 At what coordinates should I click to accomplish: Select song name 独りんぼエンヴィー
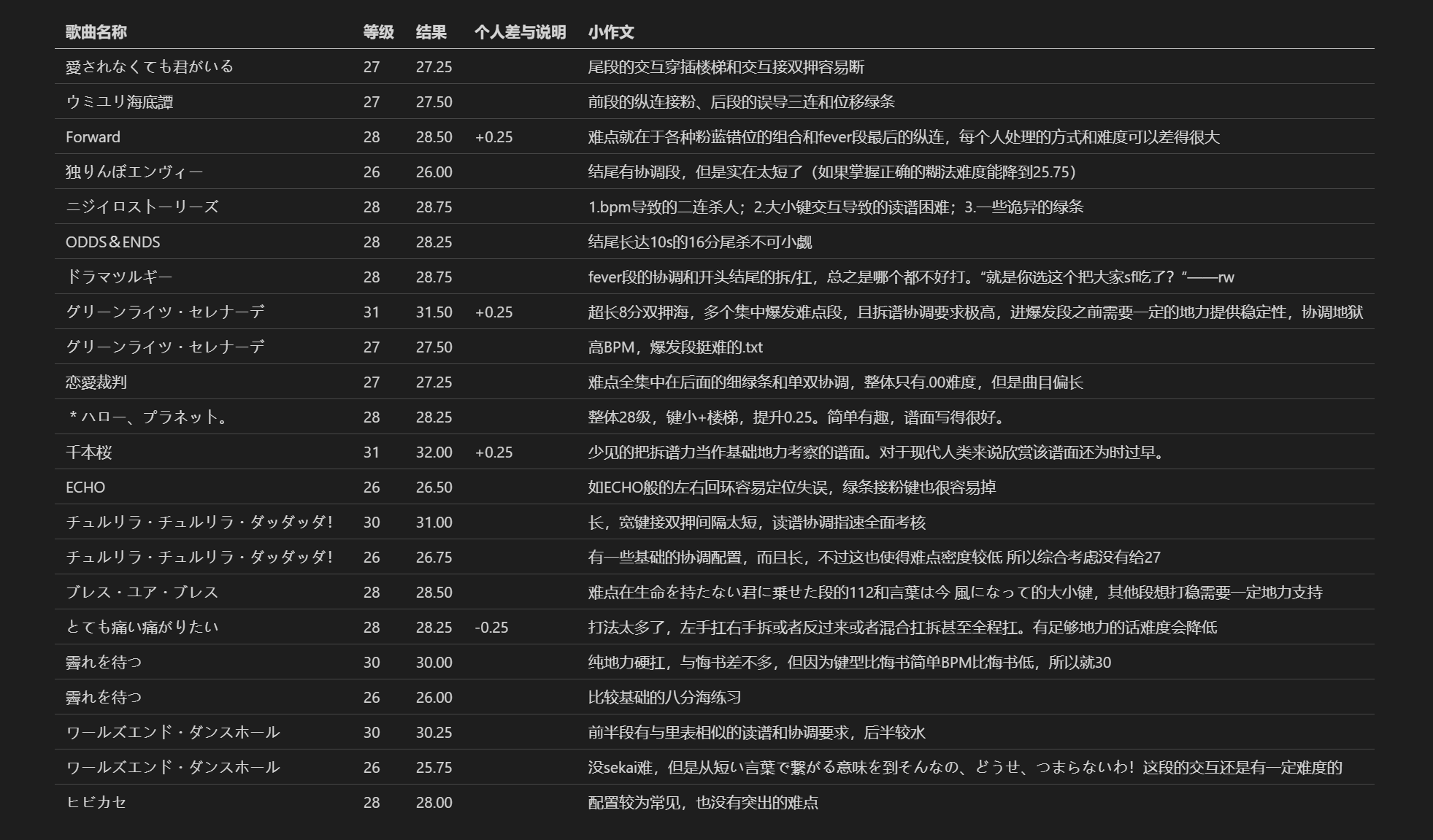134,172
